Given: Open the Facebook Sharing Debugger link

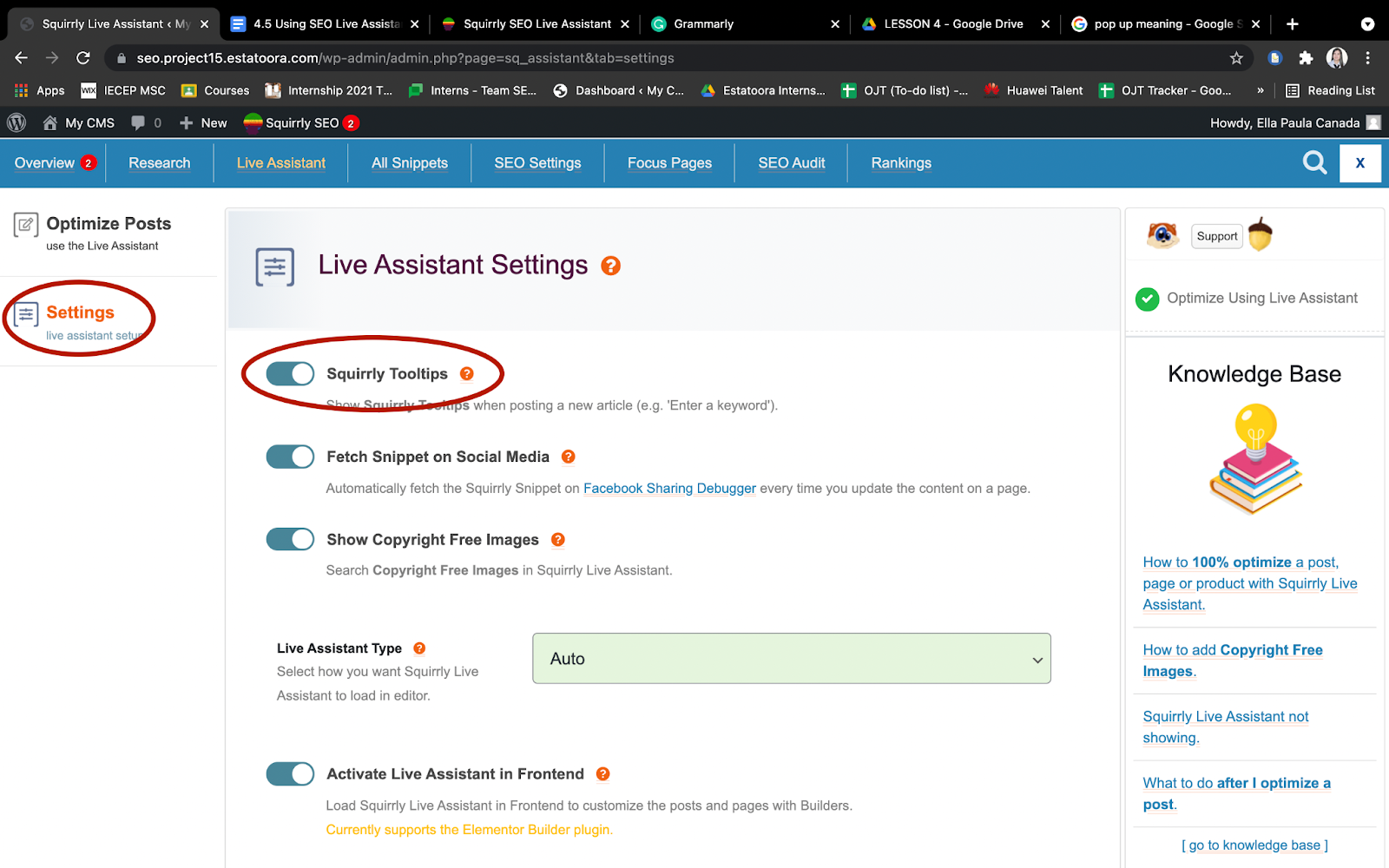Looking at the screenshot, I should tap(669, 489).
